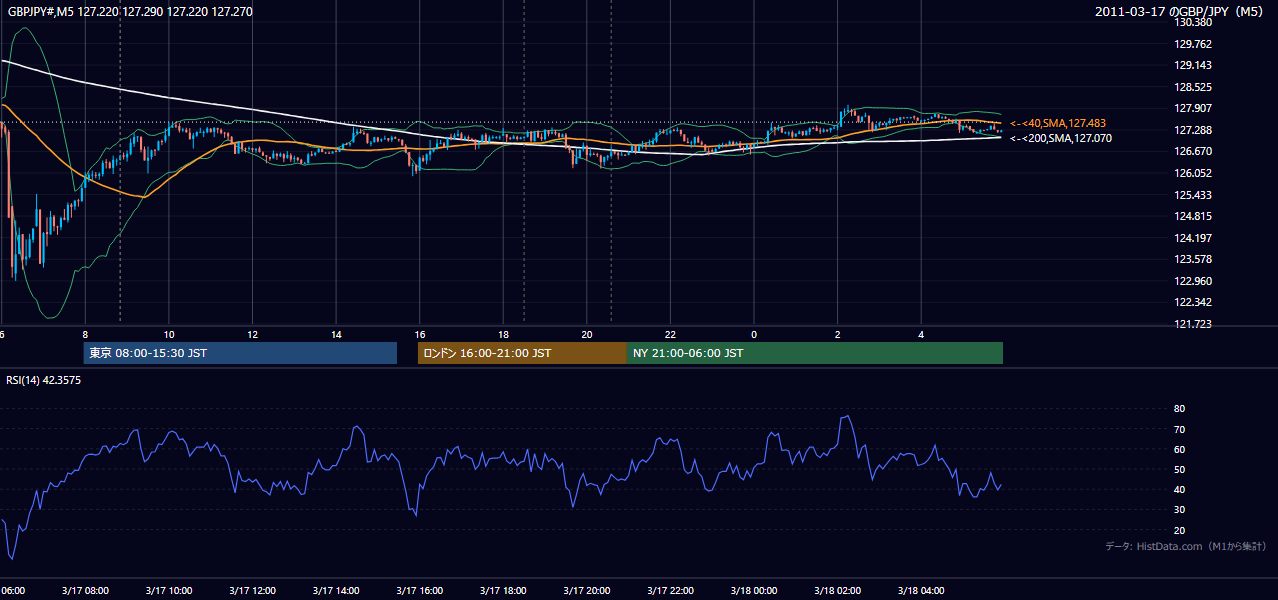Click price axis value 129.762

pyautogui.click(x=1193, y=44)
